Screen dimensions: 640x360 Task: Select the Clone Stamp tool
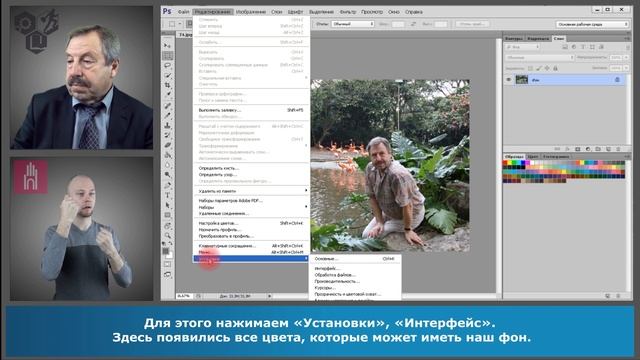pyautogui.click(x=168, y=125)
